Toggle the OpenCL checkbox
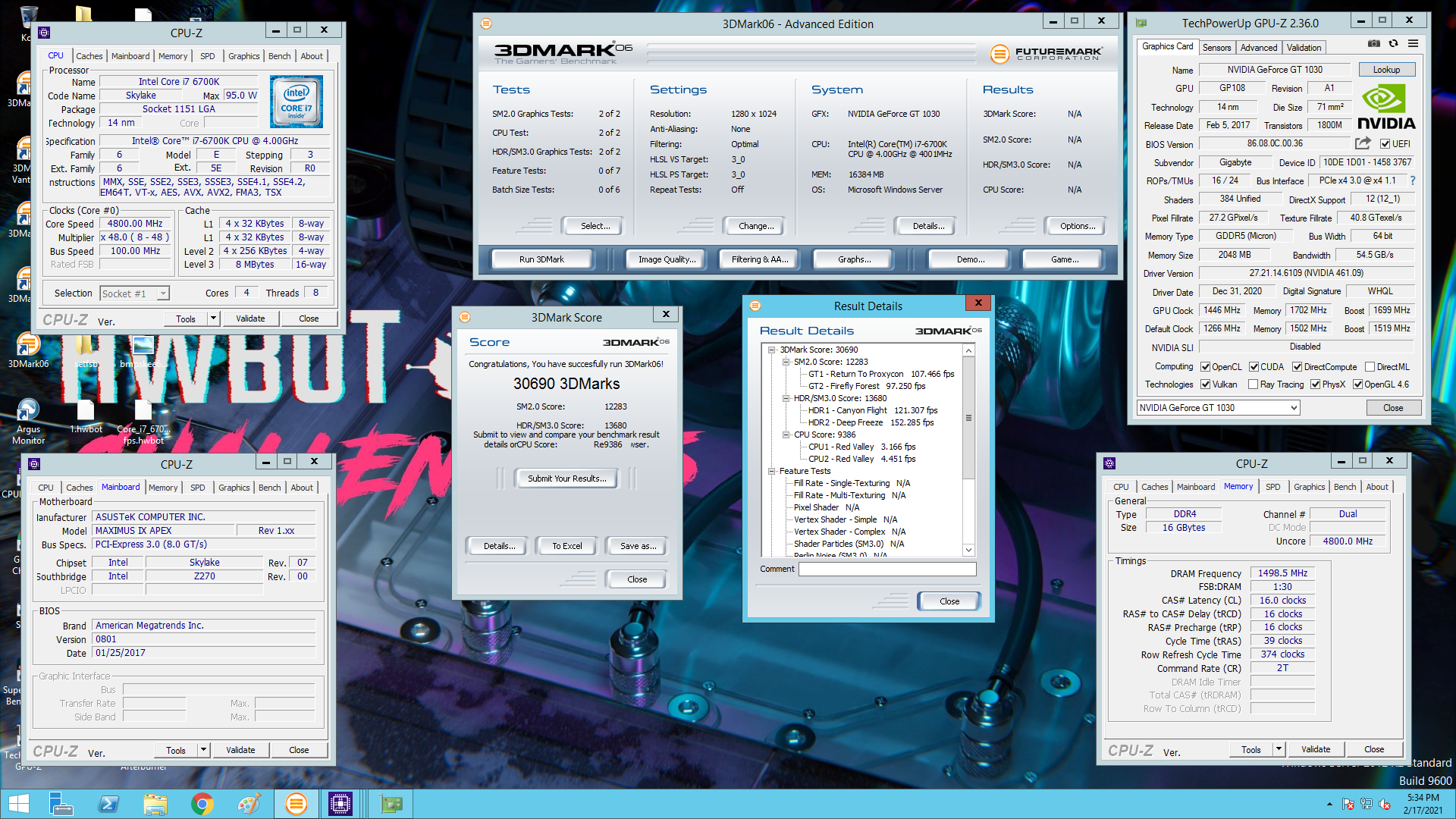The height and width of the screenshot is (819, 1456). (x=1205, y=367)
